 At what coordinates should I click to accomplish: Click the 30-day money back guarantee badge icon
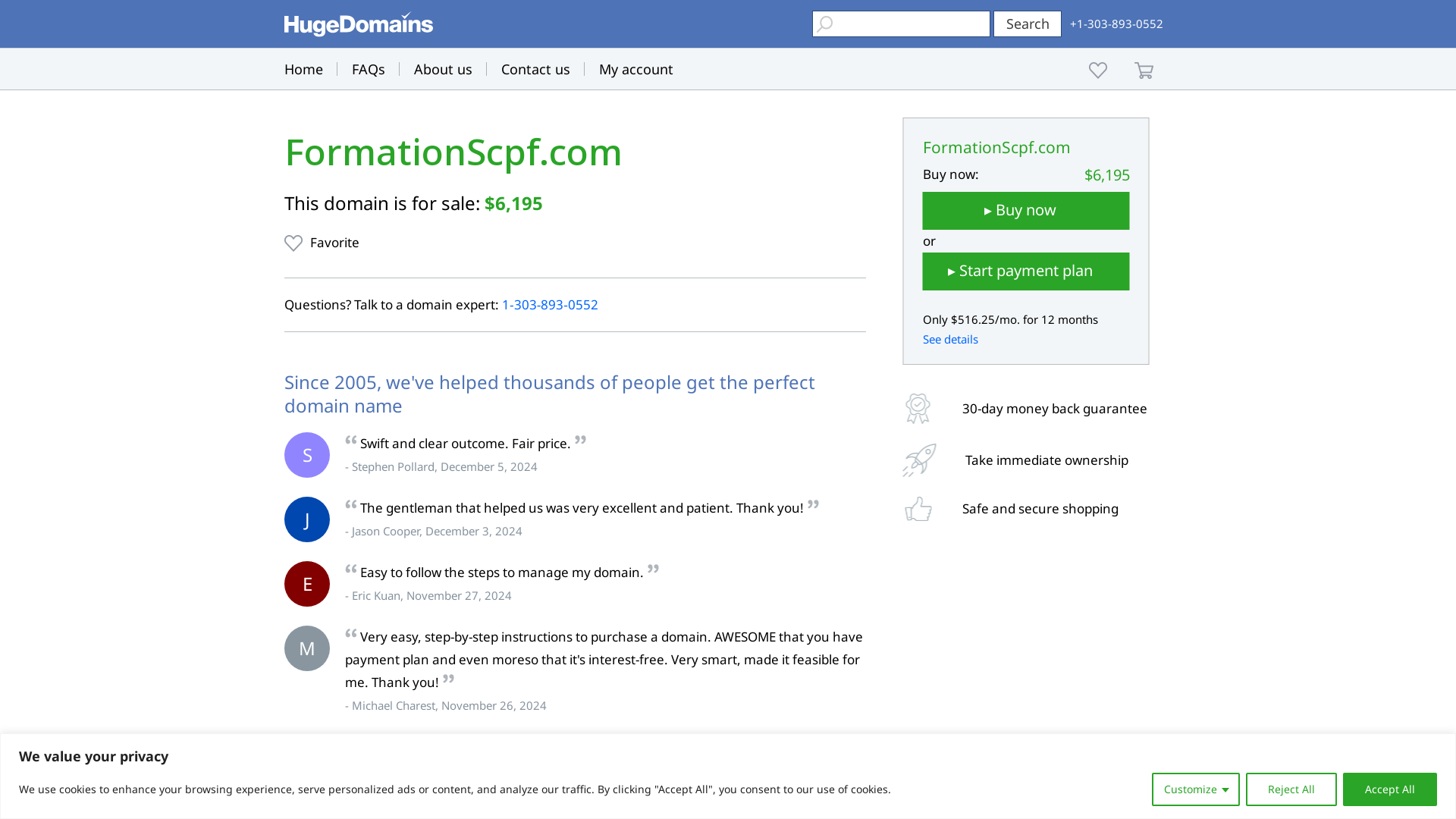coord(918,408)
